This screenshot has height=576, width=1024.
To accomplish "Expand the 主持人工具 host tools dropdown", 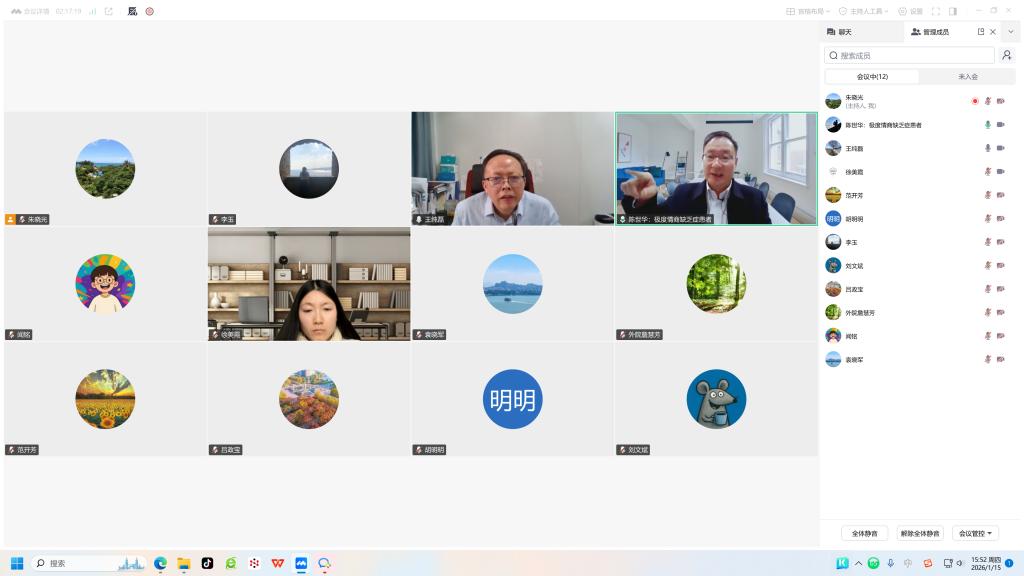I will coord(865,11).
